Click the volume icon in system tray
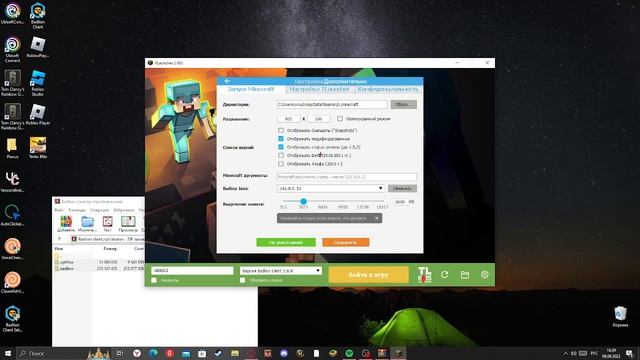This screenshot has height=360, width=640. pos(573,353)
